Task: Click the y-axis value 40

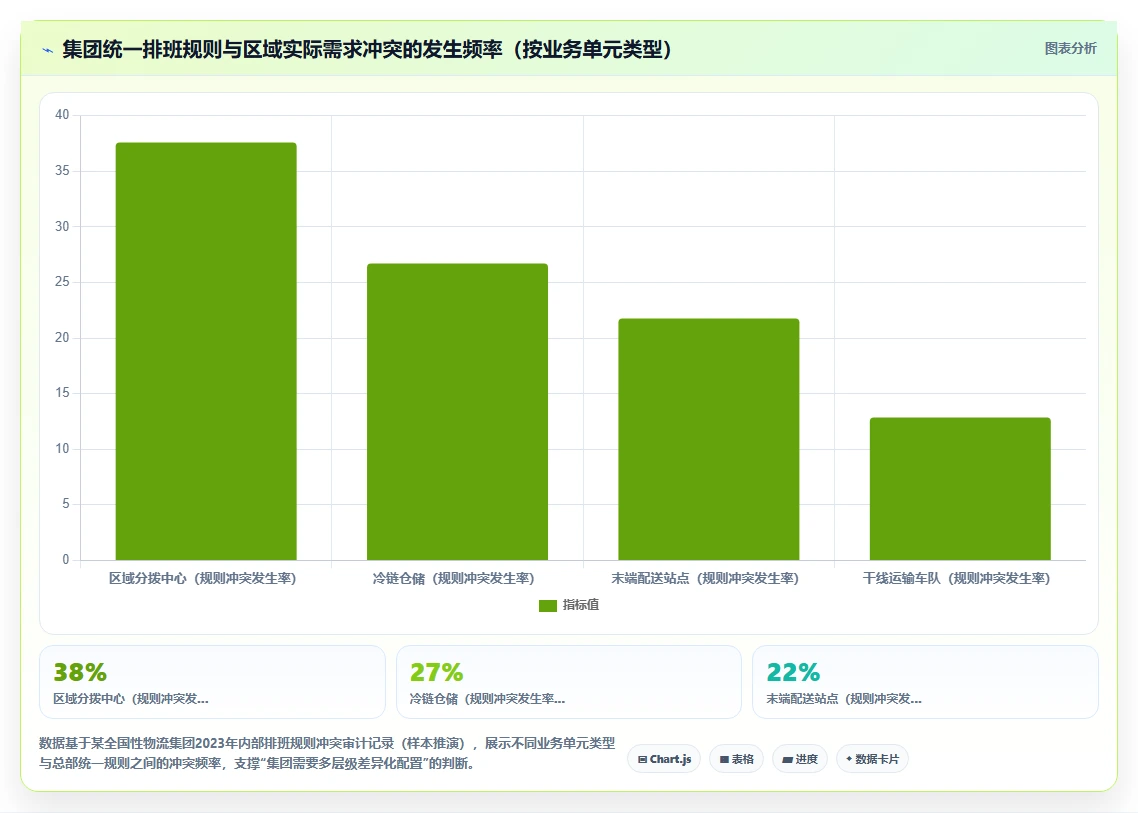Action: click(62, 115)
